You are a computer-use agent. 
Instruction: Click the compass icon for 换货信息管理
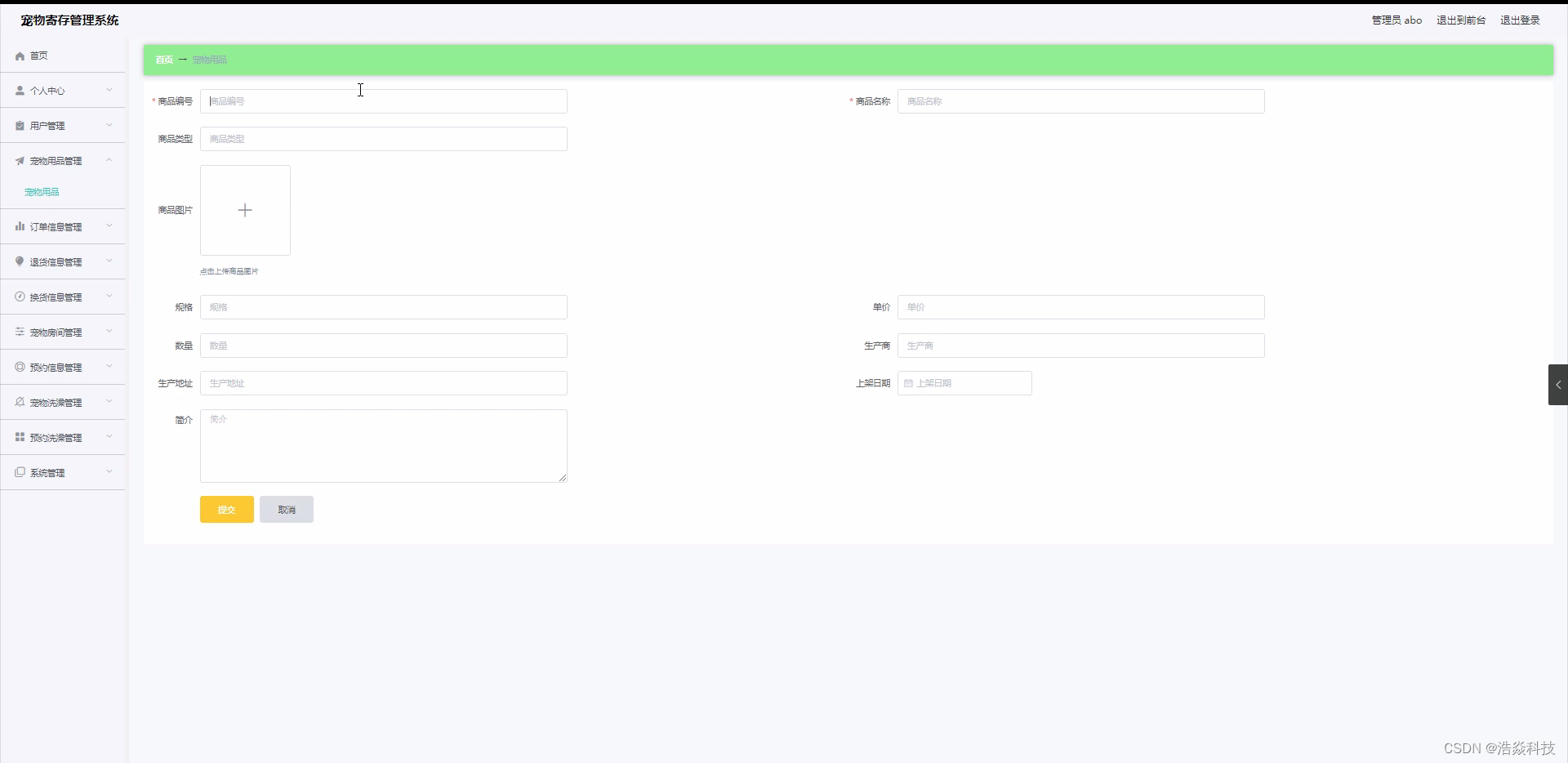[20, 297]
